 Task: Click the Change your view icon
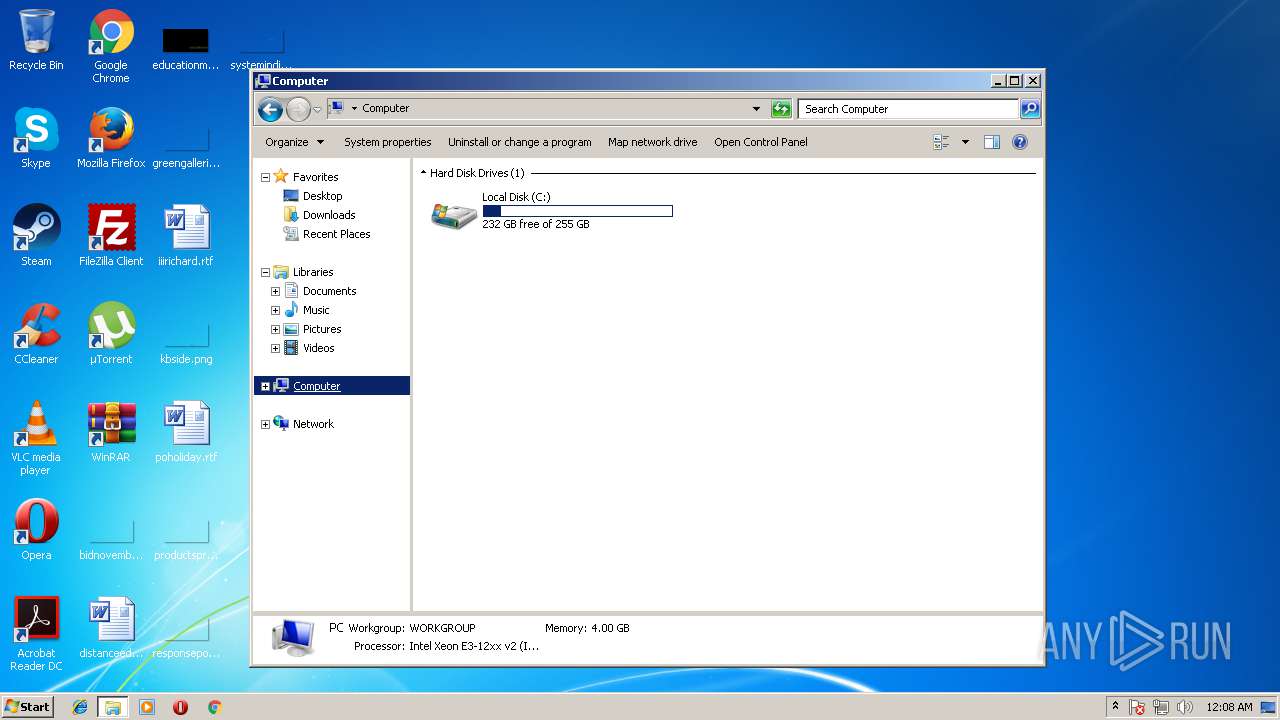[x=941, y=142]
